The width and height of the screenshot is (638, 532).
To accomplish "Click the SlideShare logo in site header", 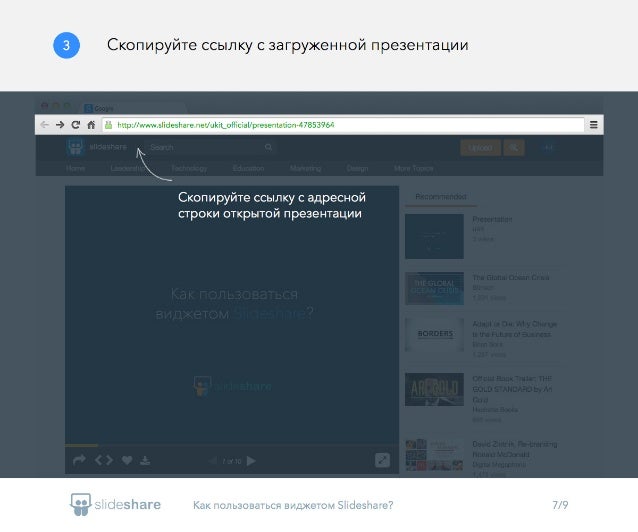I will point(96,147).
